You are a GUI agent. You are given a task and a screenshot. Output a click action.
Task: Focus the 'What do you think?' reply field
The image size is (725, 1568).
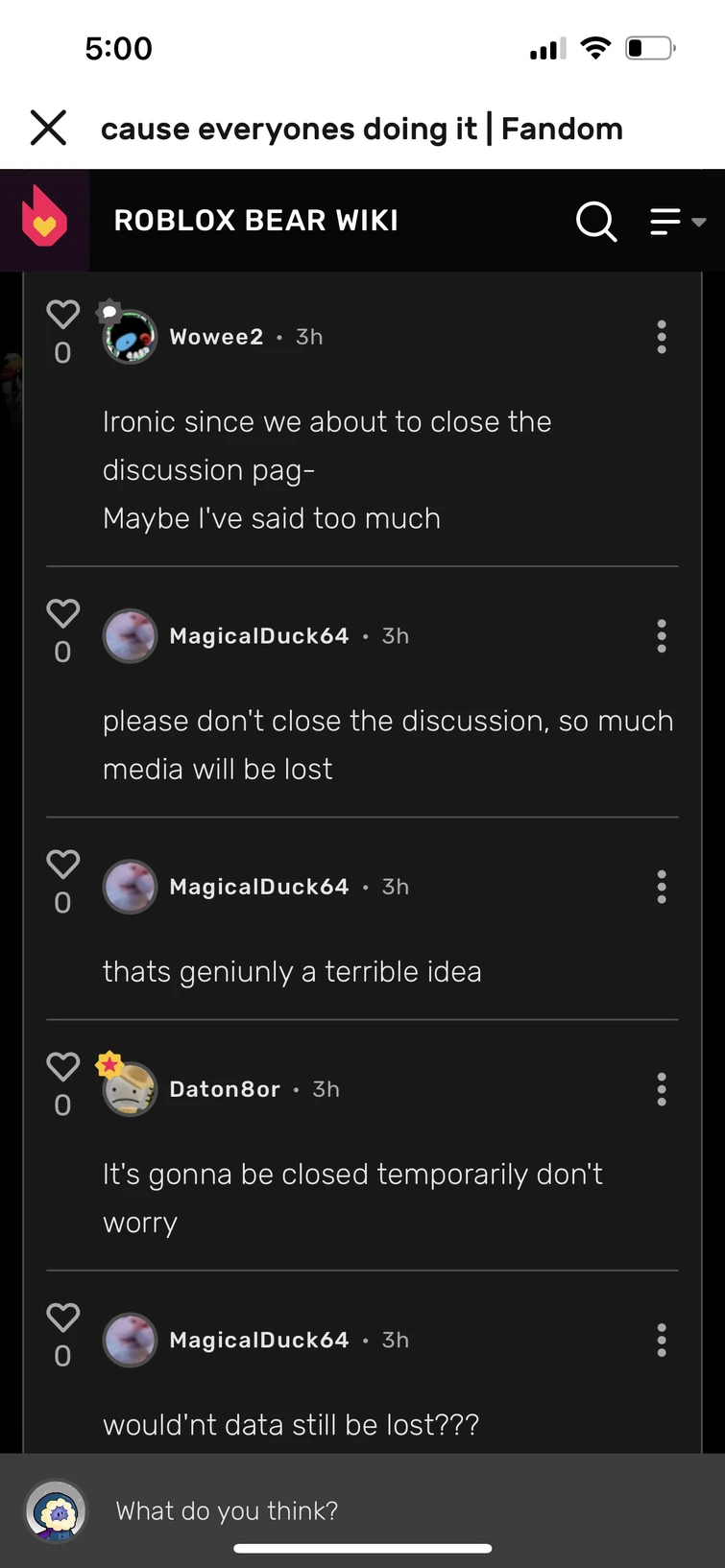[403, 1510]
